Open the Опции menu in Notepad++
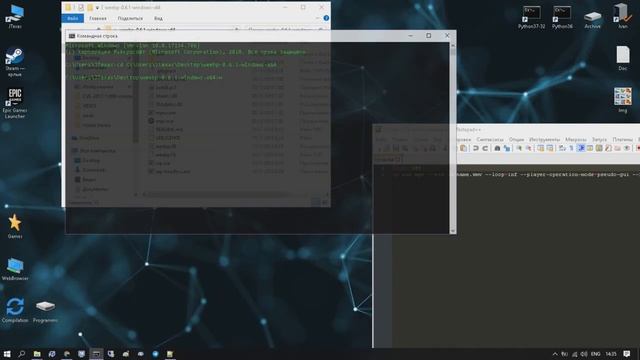 click(x=516, y=140)
